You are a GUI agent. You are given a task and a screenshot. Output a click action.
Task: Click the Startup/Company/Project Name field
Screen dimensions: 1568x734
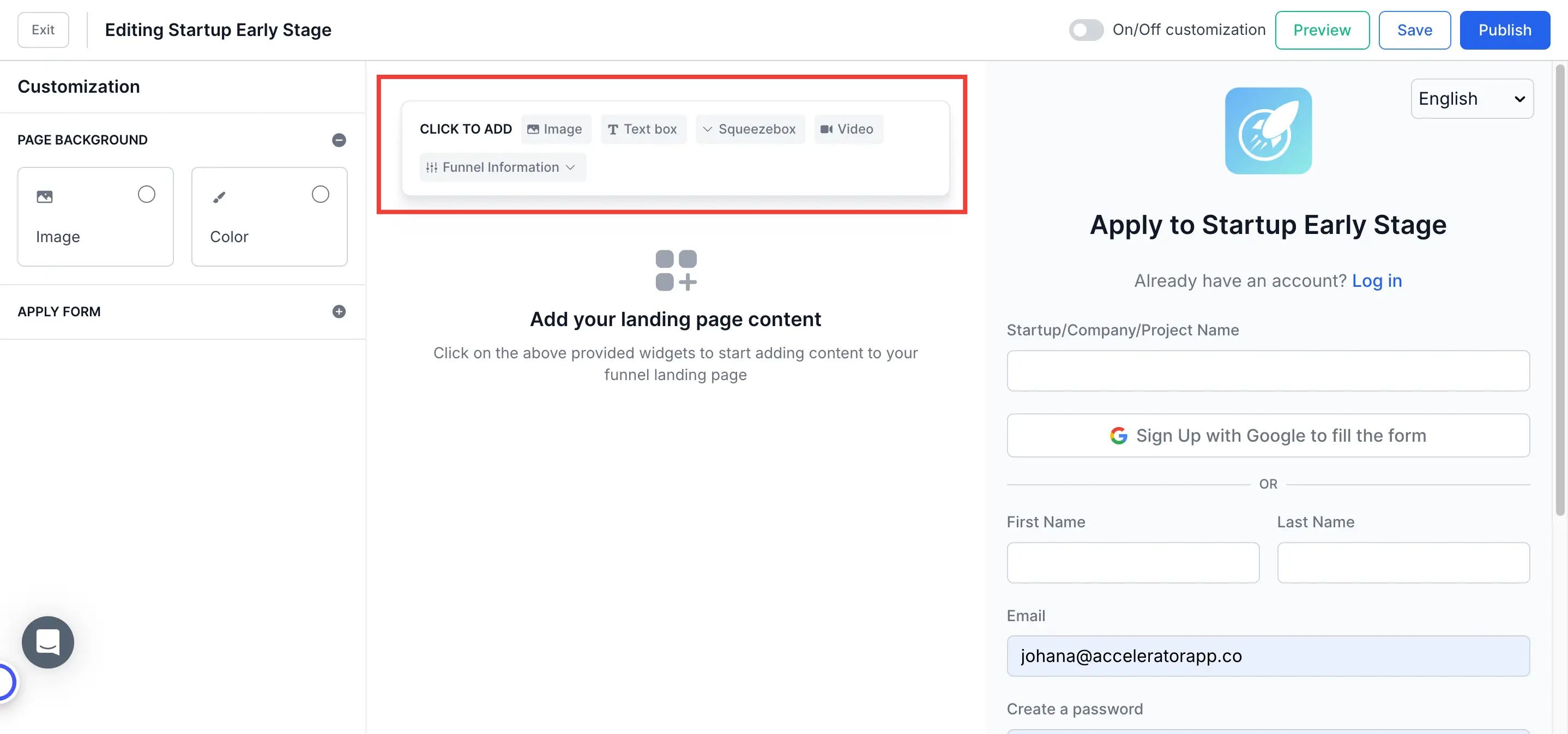[x=1268, y=371]
